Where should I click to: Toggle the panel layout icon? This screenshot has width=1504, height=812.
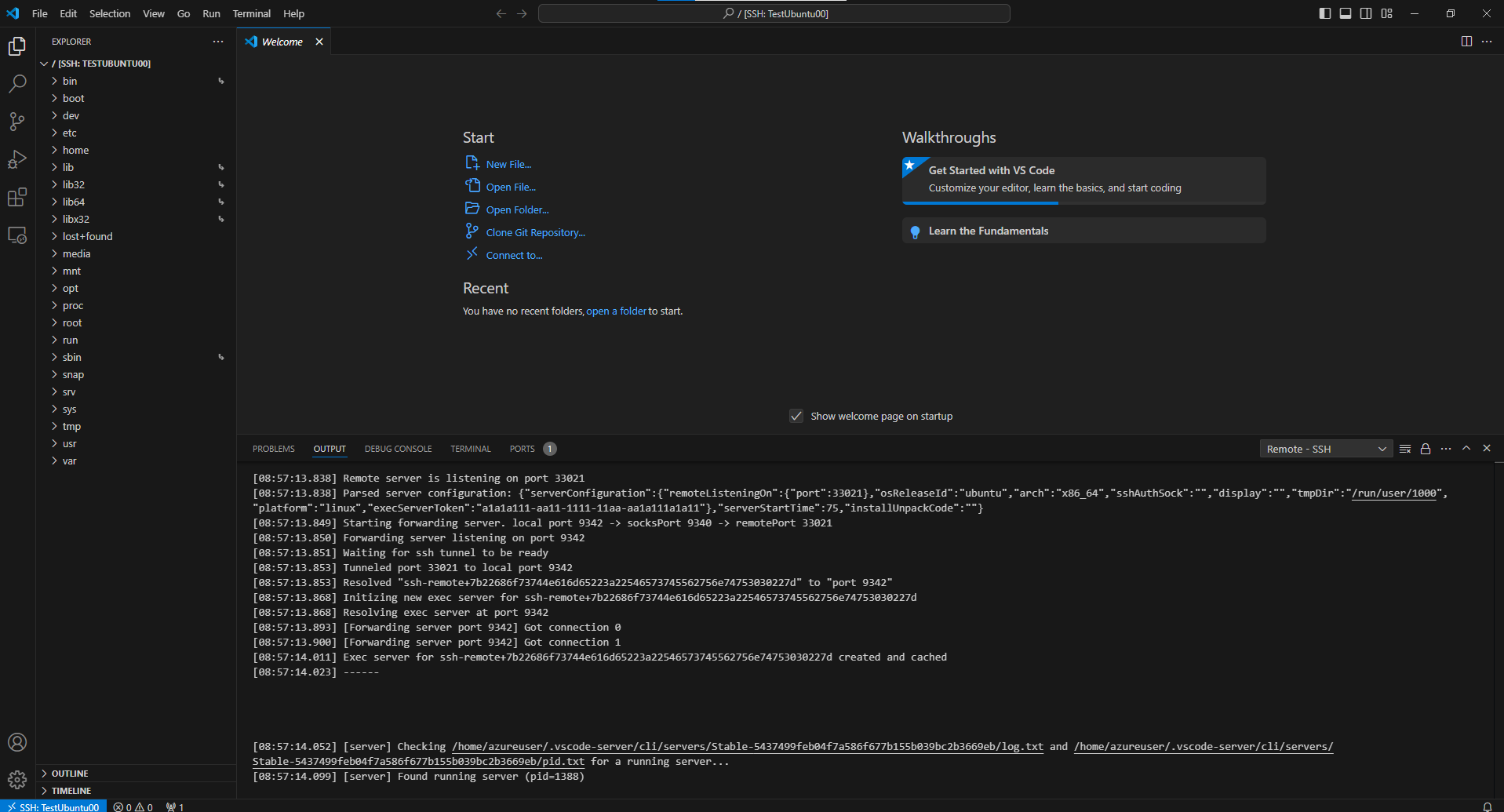[x=1346, y=13]
